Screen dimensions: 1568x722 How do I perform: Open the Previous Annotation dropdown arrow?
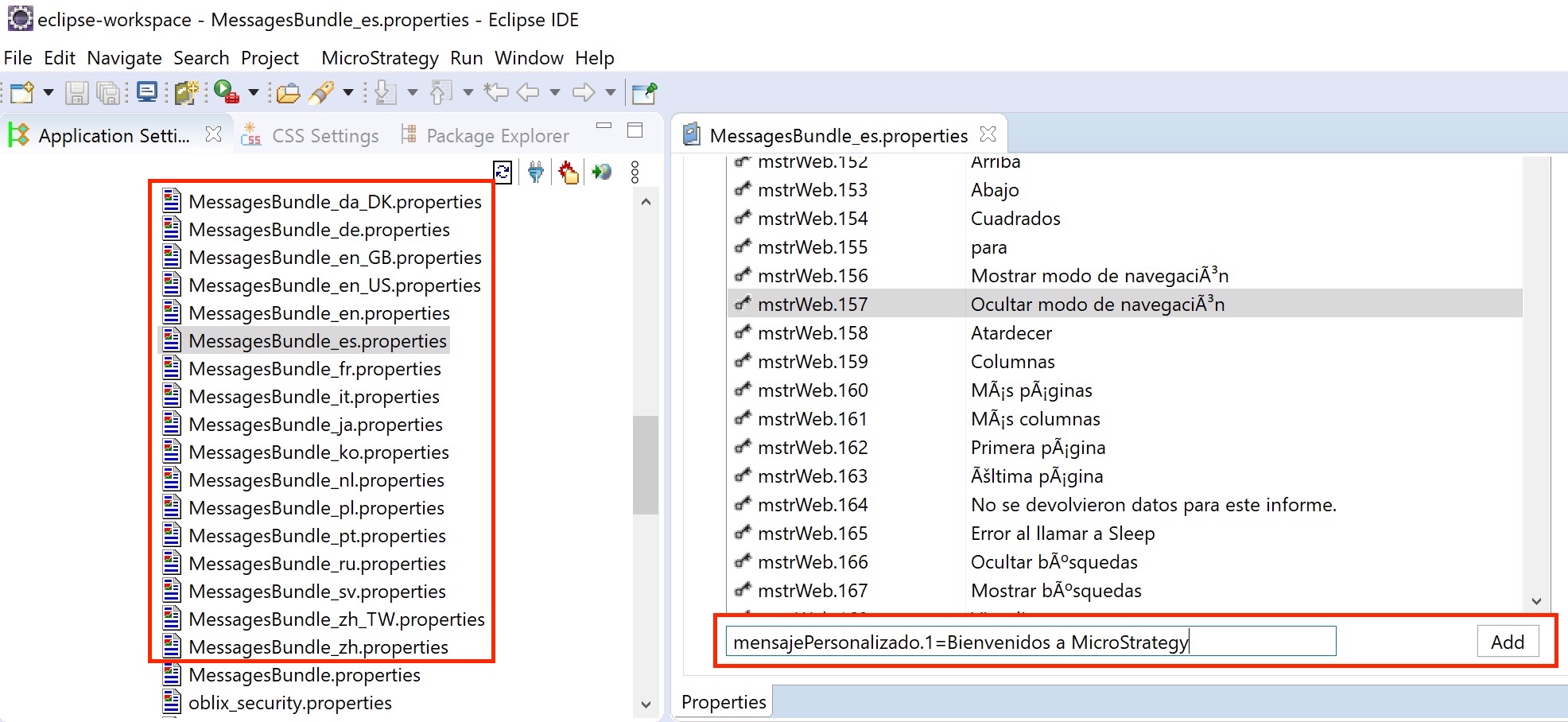click(468, 93)
